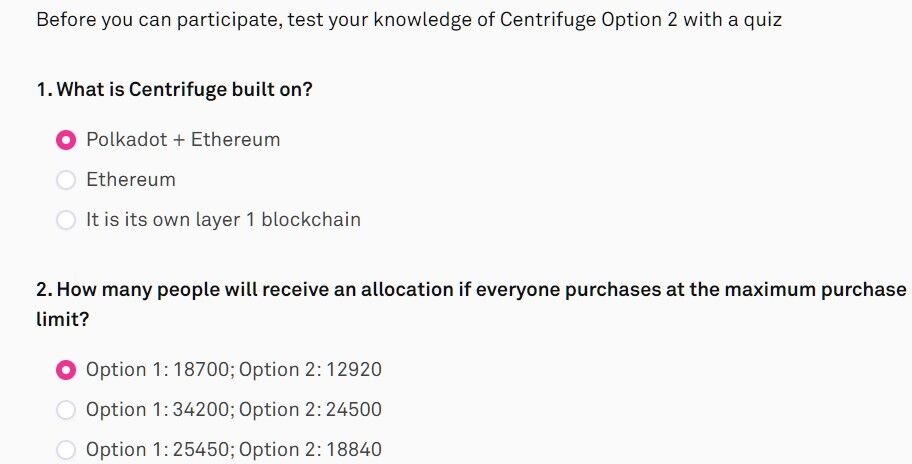Pick the radio button for 25450 allocation
912x464 pixels.
pyautogui.click(x=66, y=450)
